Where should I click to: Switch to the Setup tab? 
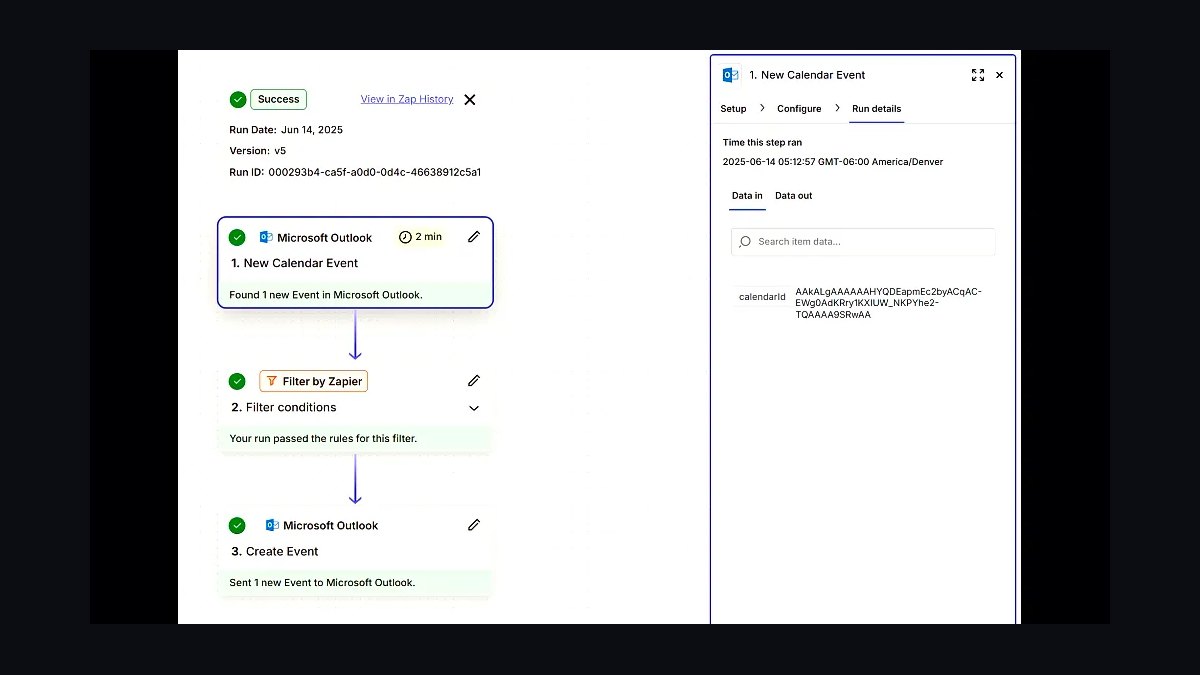click(x=733, y=109)
